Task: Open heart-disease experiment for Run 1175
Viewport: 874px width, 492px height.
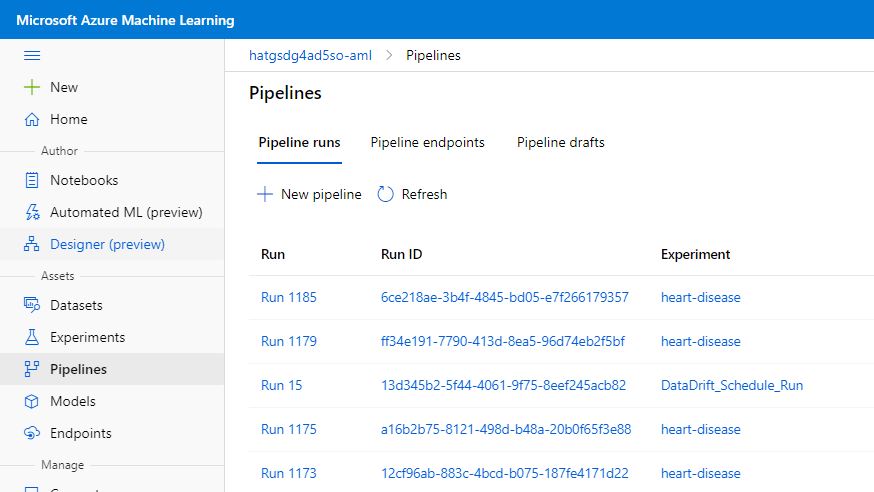Action: (701, 429)
